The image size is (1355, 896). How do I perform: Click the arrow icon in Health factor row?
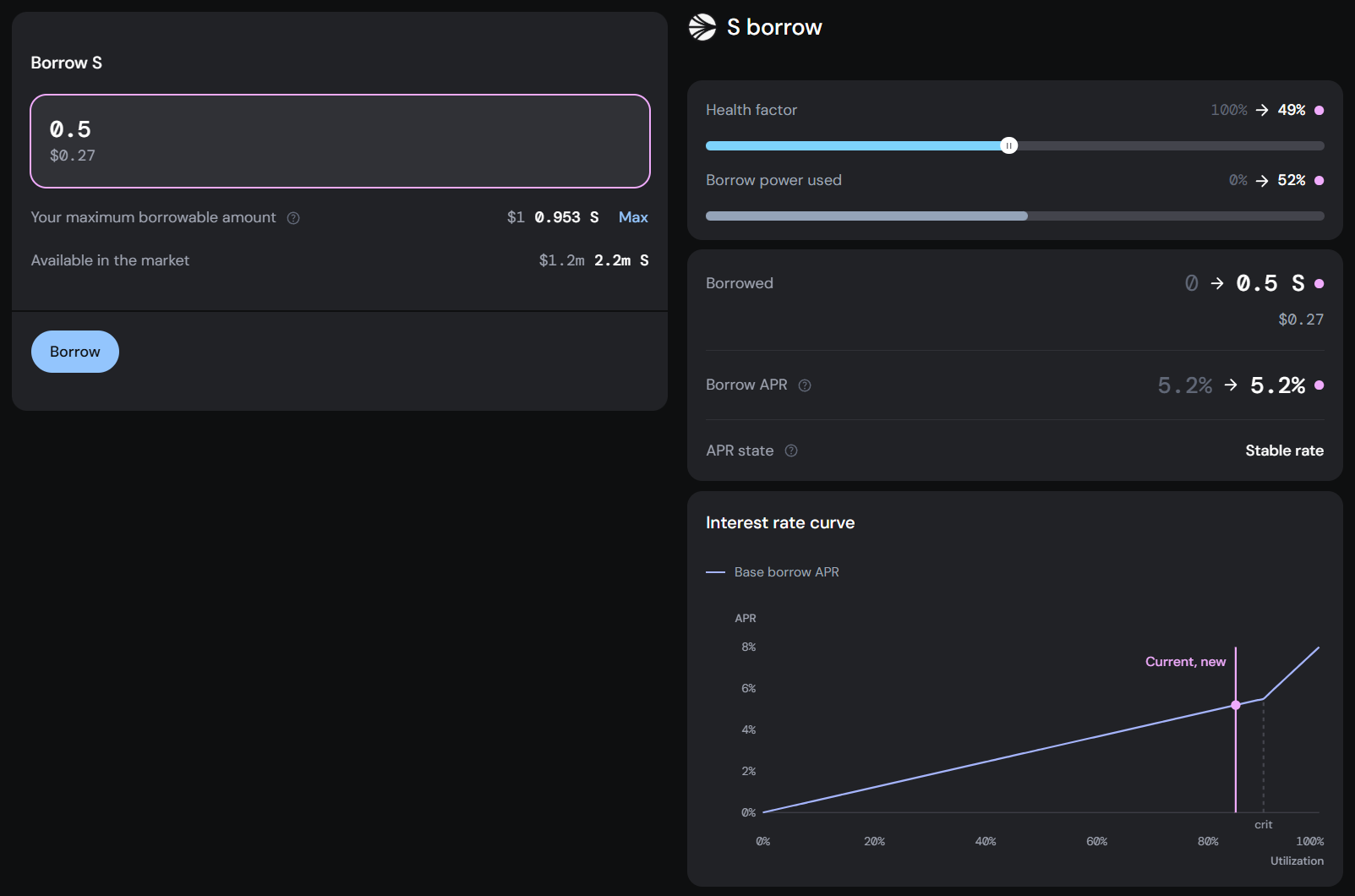coord(1262,111)
